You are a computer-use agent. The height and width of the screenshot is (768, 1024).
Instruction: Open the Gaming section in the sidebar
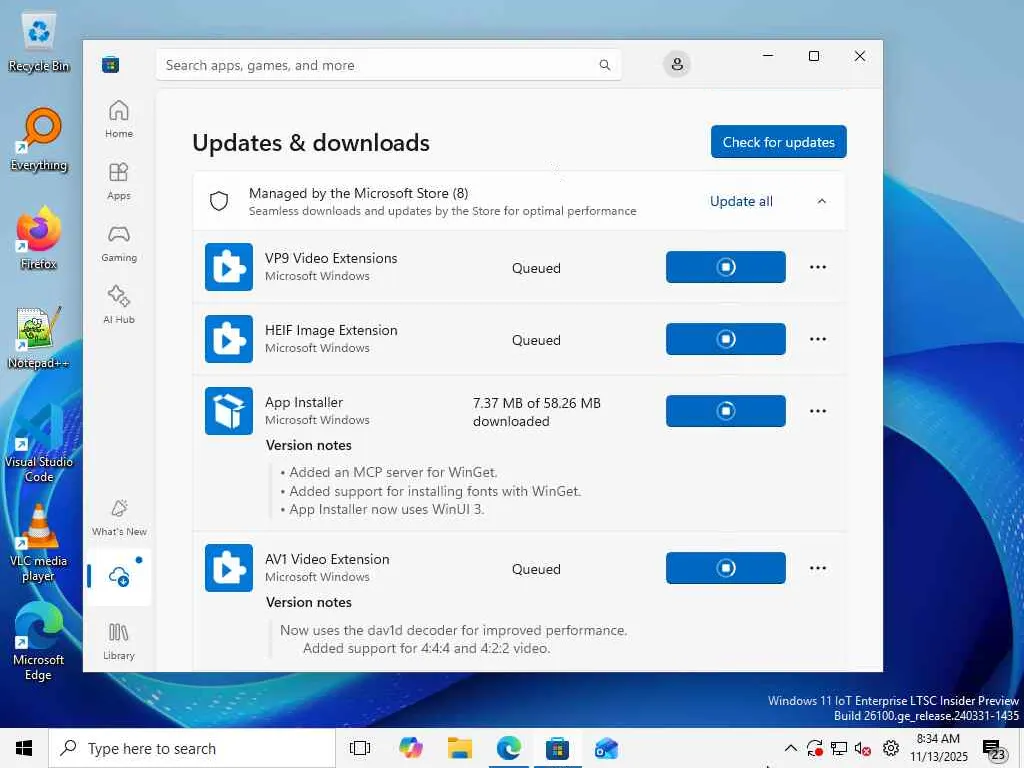point(119,243)
